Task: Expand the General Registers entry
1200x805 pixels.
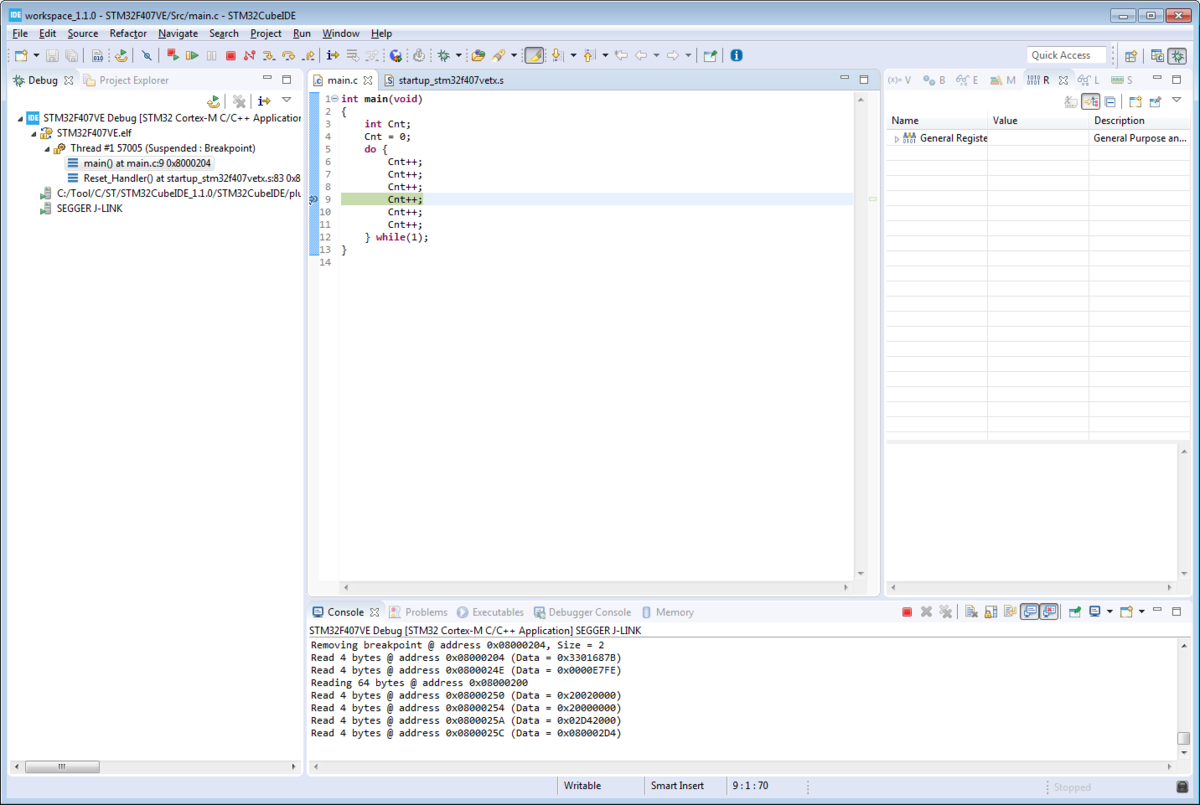Action: pos(897,139)
